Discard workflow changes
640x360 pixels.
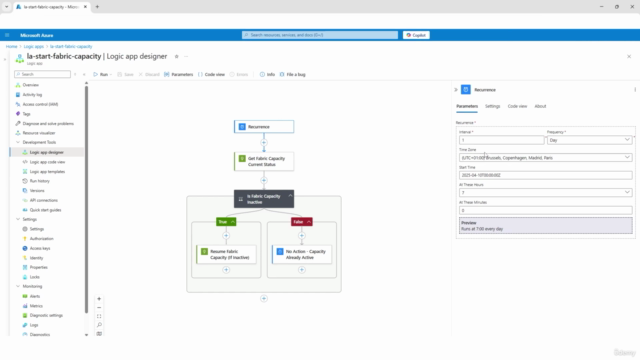[x=149, y=74]
